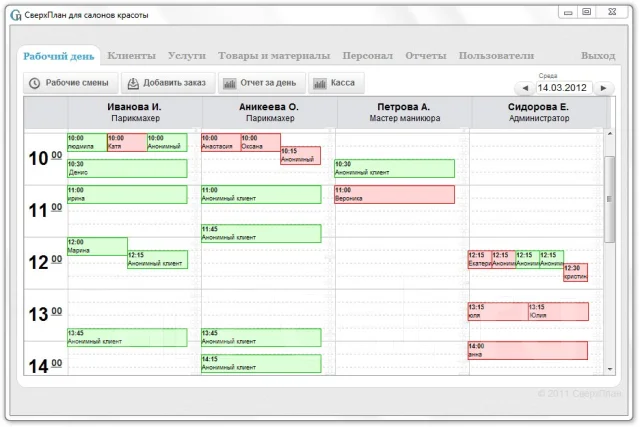Image resolution: width=640 pixels, height=427 pixels.
Task: Click the date field 14.03.2012
Action: coord(564,88)
